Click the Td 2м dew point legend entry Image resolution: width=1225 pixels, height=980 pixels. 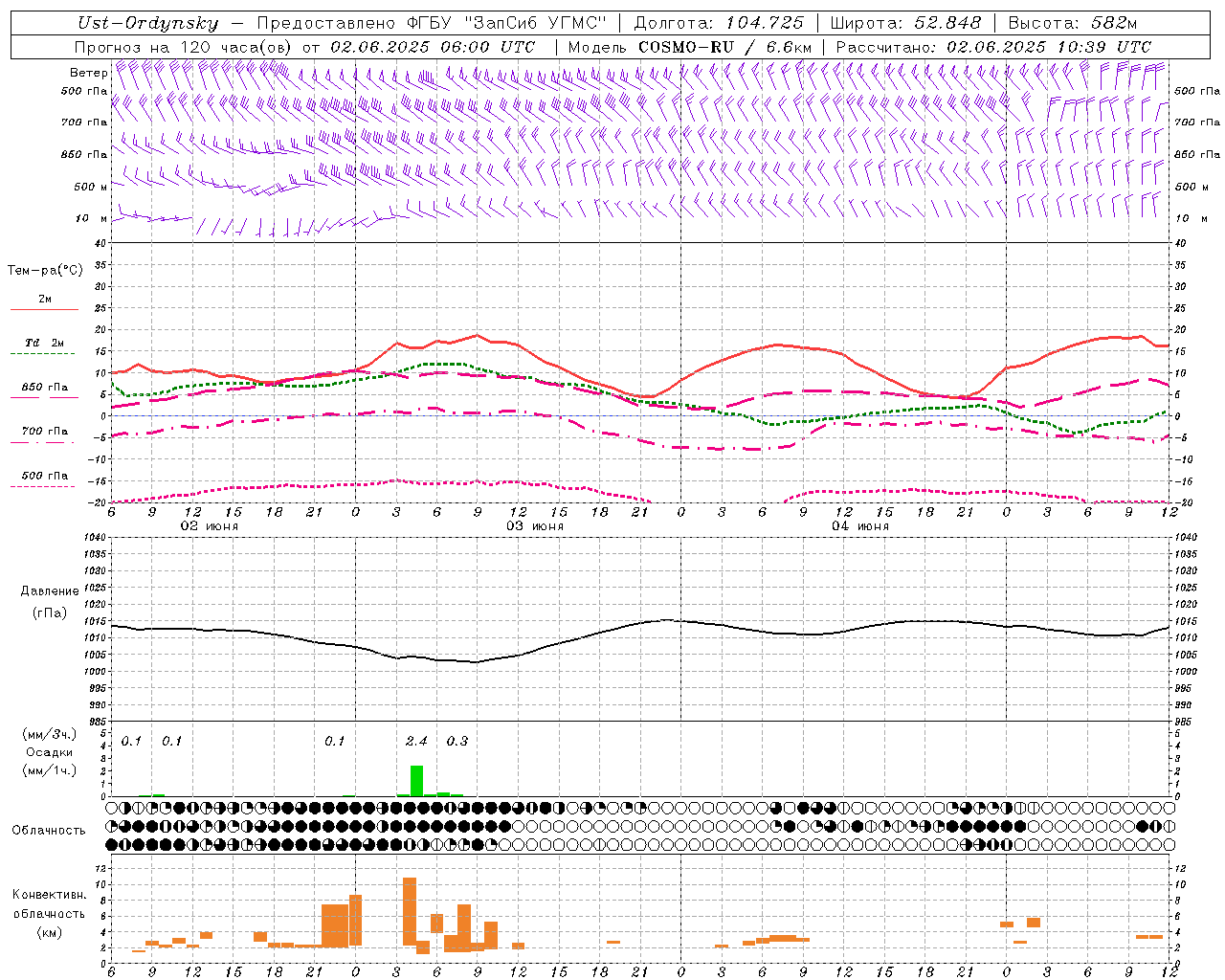[44, 343]
